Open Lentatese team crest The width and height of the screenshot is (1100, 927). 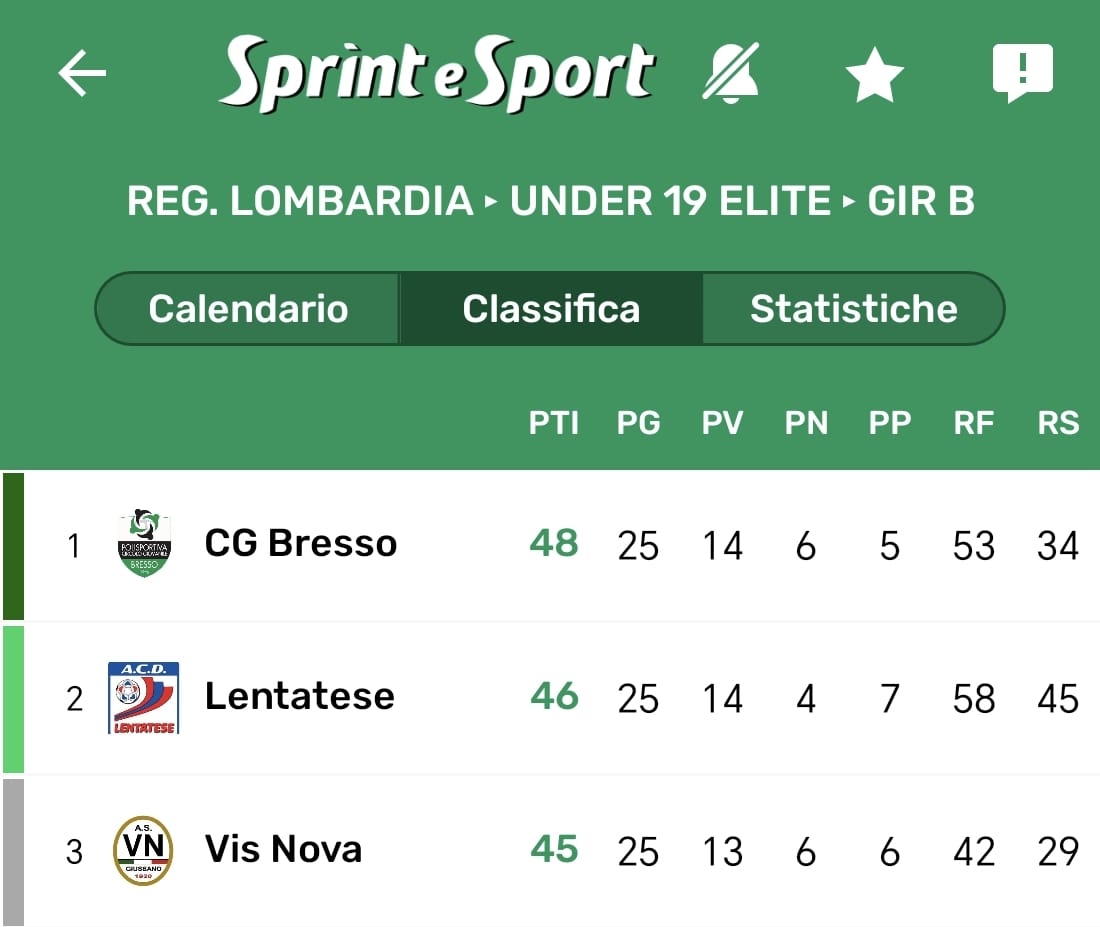[144, 697]
